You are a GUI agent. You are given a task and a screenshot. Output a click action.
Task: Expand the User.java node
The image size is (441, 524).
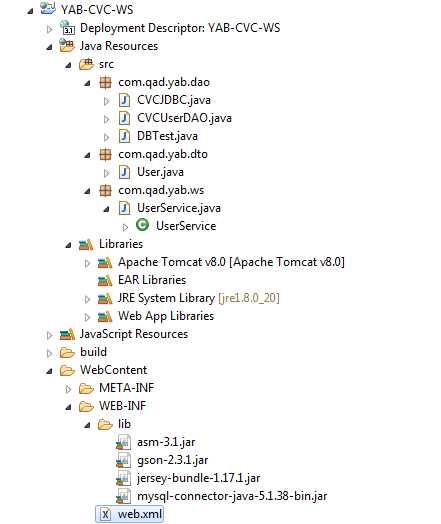107,173
